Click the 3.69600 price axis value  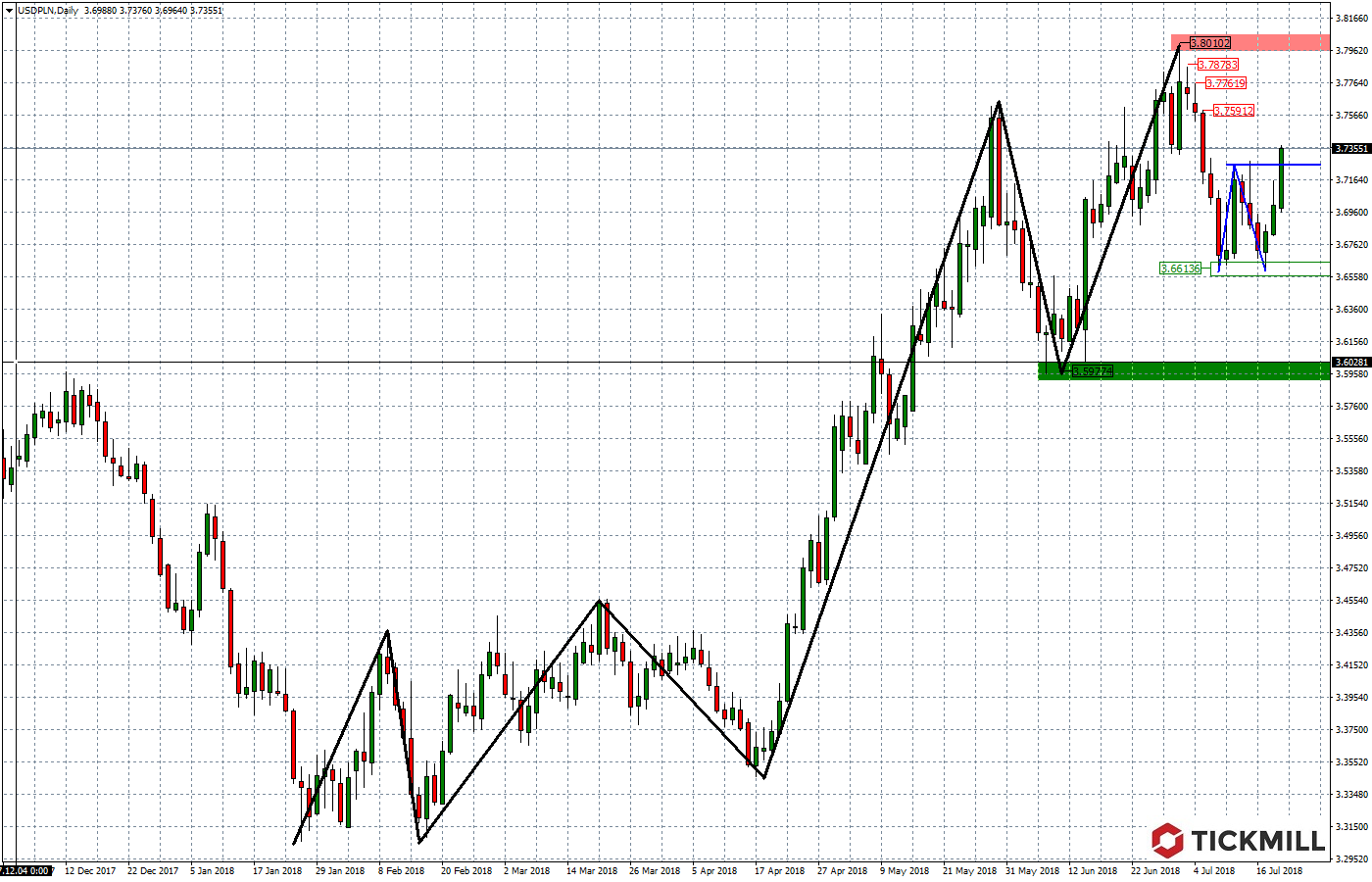coord(1352,213)
